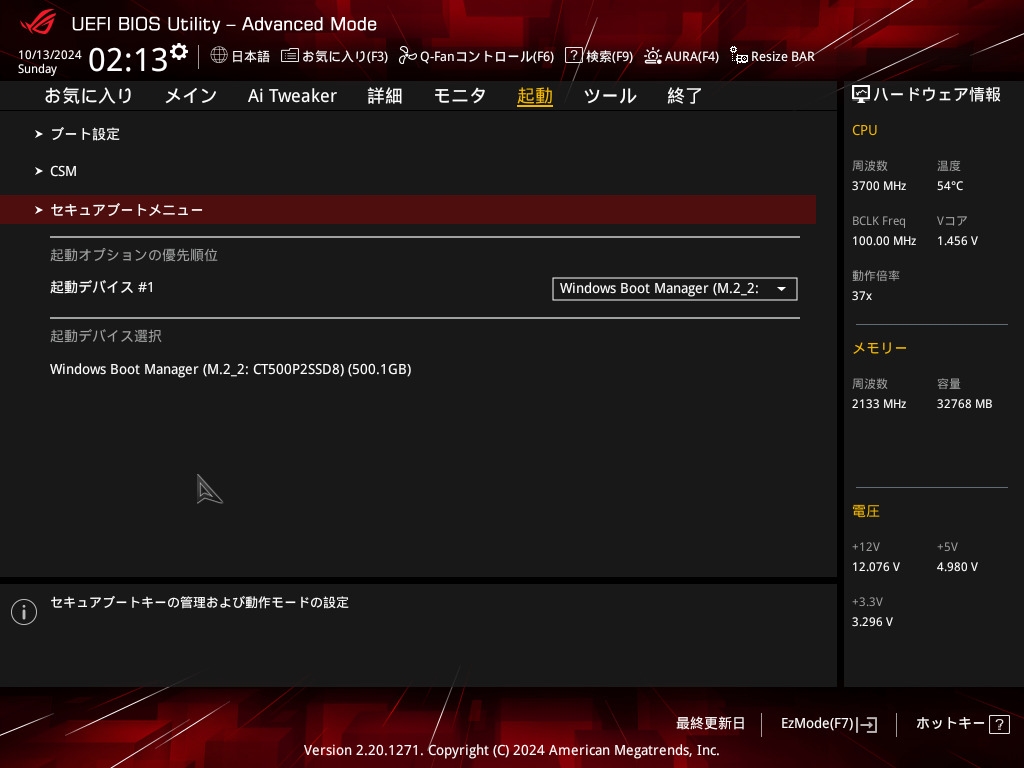Viewport: 1024px width, 768px height.
Task: Open the ツール tab
Action: click(x=610, y=96)
